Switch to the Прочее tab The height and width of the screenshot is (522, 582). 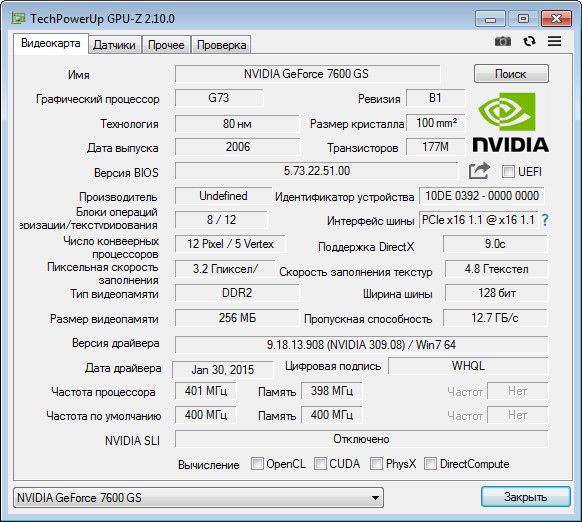[166, 45]
